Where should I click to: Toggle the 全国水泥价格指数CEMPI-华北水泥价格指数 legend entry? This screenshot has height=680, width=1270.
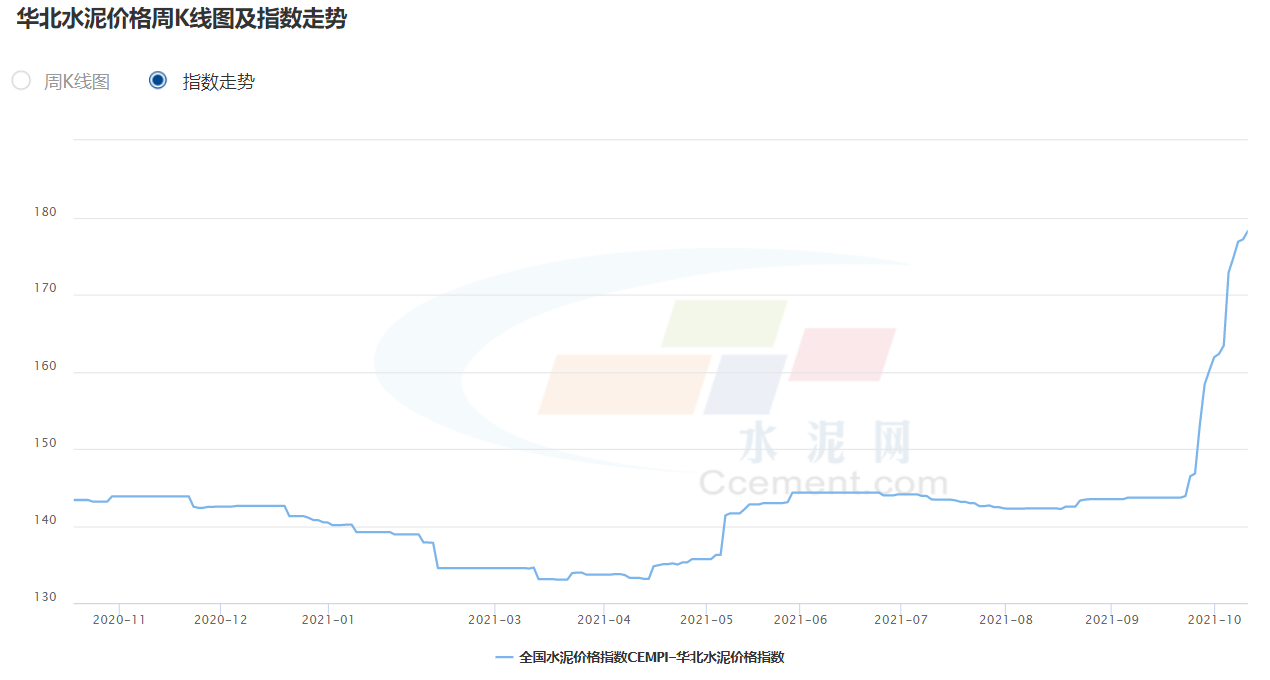640,657
